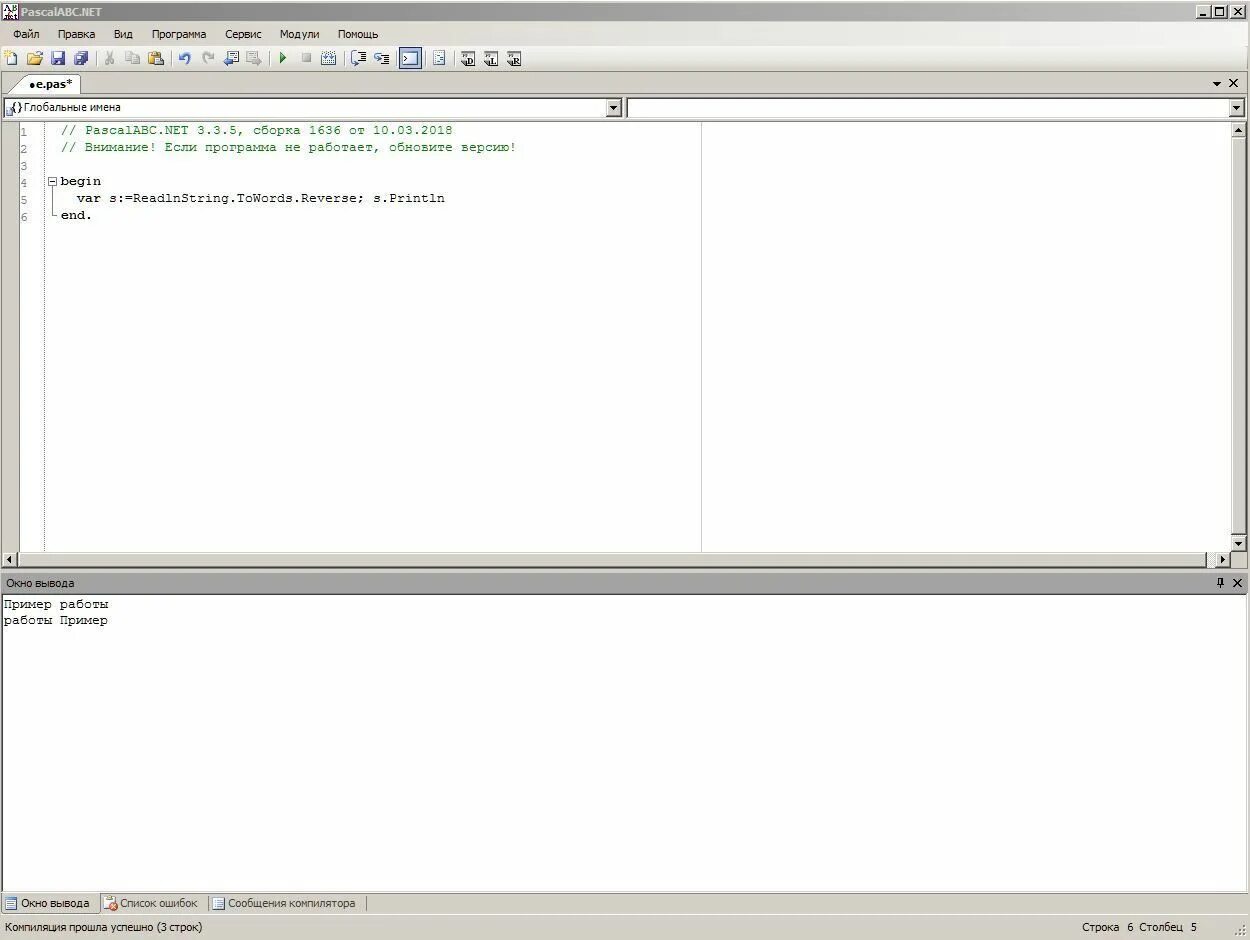Click the ReadlnString code line
Image resolution: width=1250 pixels, height=940 pixels.
(x=260, y=199)
